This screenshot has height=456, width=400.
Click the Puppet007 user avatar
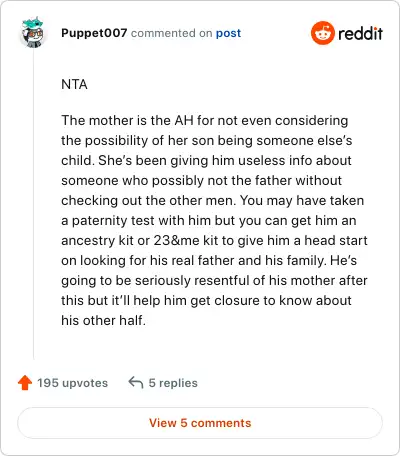tap(33, 33)
